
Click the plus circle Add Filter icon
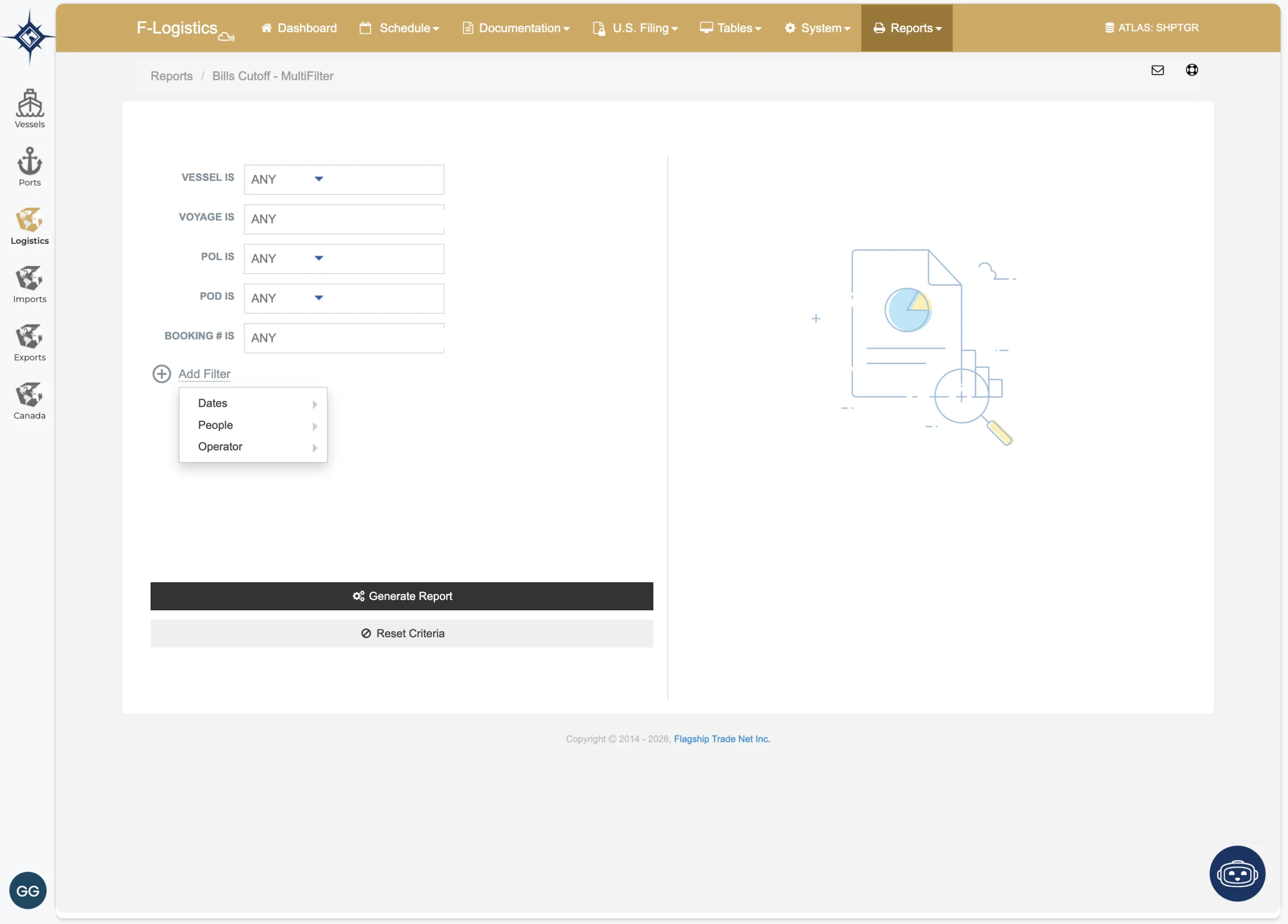[162, 374]
